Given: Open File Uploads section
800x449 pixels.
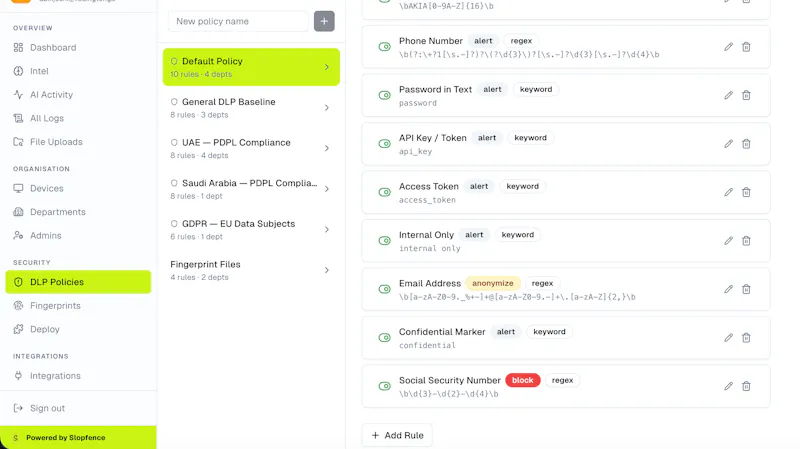Looking at the screenshot, I should 78,142.
